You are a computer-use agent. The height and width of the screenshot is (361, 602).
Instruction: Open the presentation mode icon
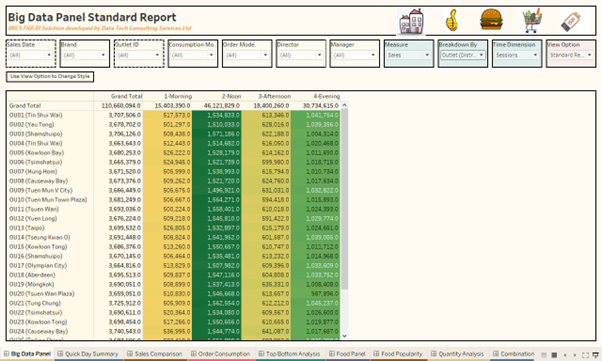[x=595, y=355]
